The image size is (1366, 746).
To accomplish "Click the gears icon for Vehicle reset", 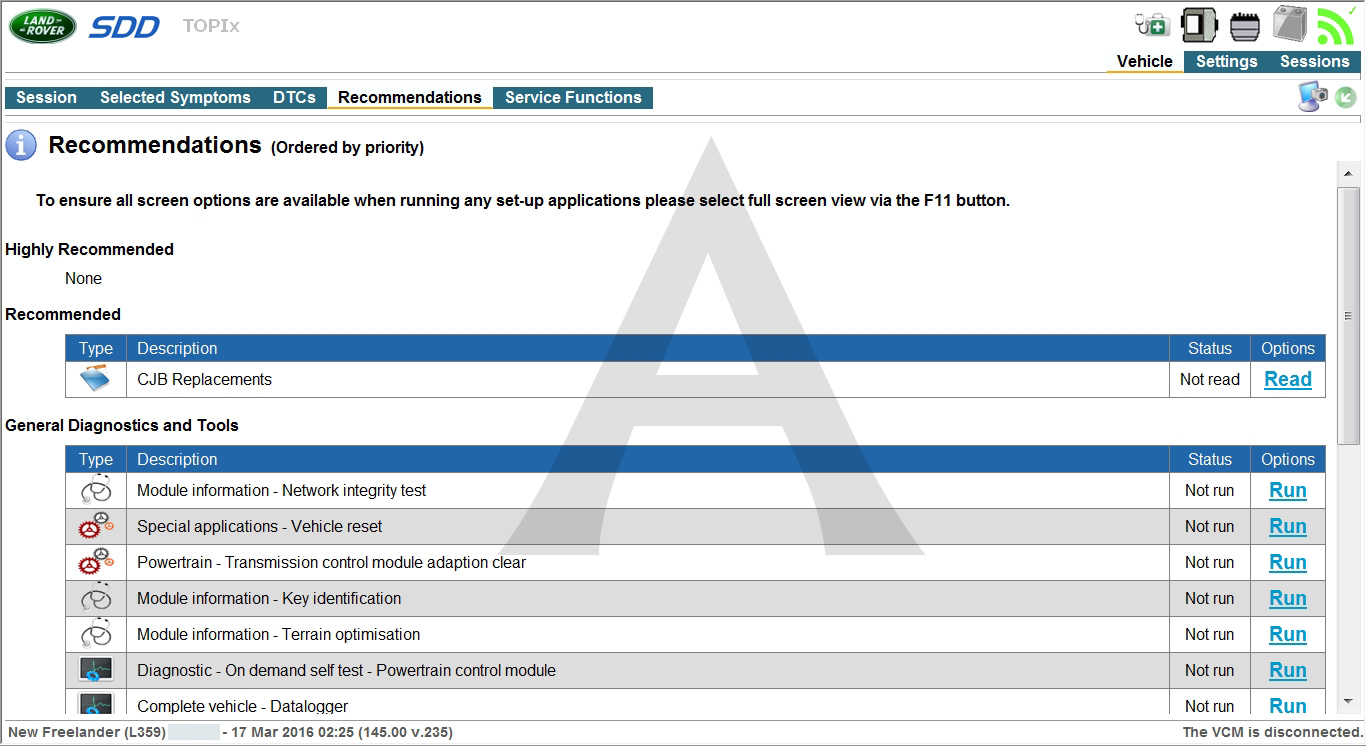I will pyautogui.click(x=96, y=527).
